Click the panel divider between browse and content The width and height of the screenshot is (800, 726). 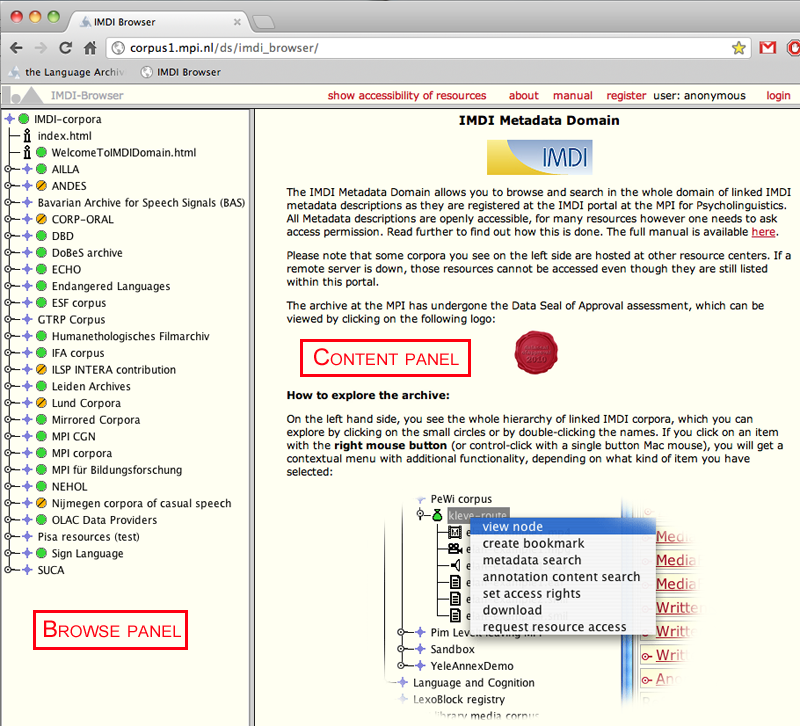coord(252,417)
